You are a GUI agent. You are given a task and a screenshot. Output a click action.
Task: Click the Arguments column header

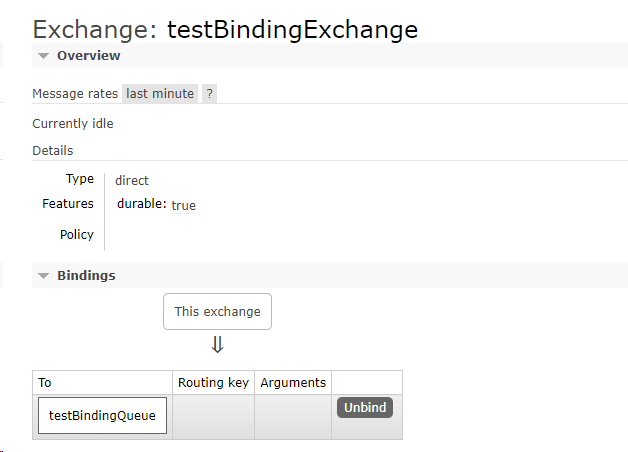pyautogui.click(x=293, y=383)
